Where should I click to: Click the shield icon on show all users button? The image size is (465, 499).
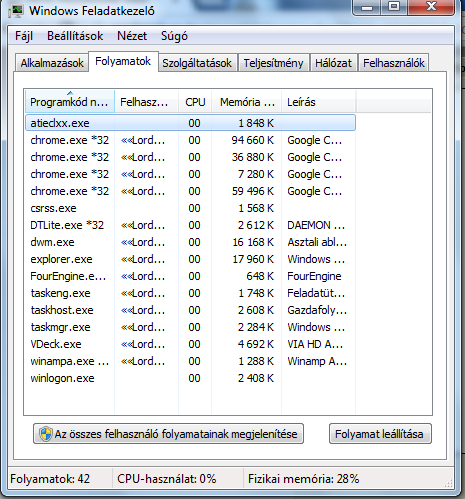coord(46,434)
